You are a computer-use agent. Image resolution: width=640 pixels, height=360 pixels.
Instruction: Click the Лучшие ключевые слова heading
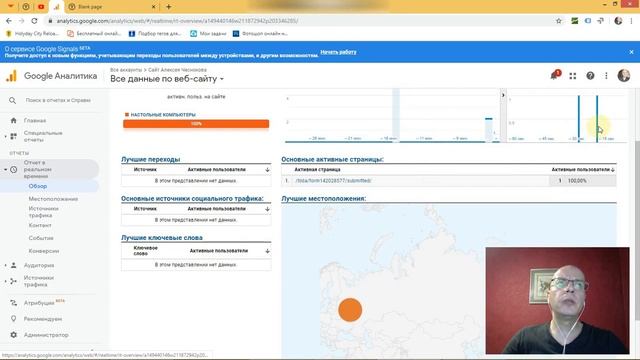(162, 238)
